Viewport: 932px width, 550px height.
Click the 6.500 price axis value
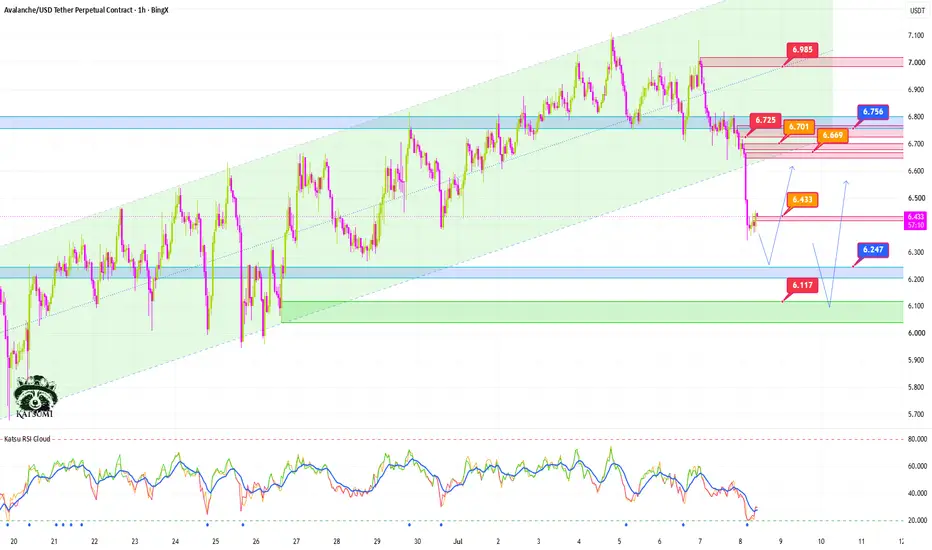916,198
